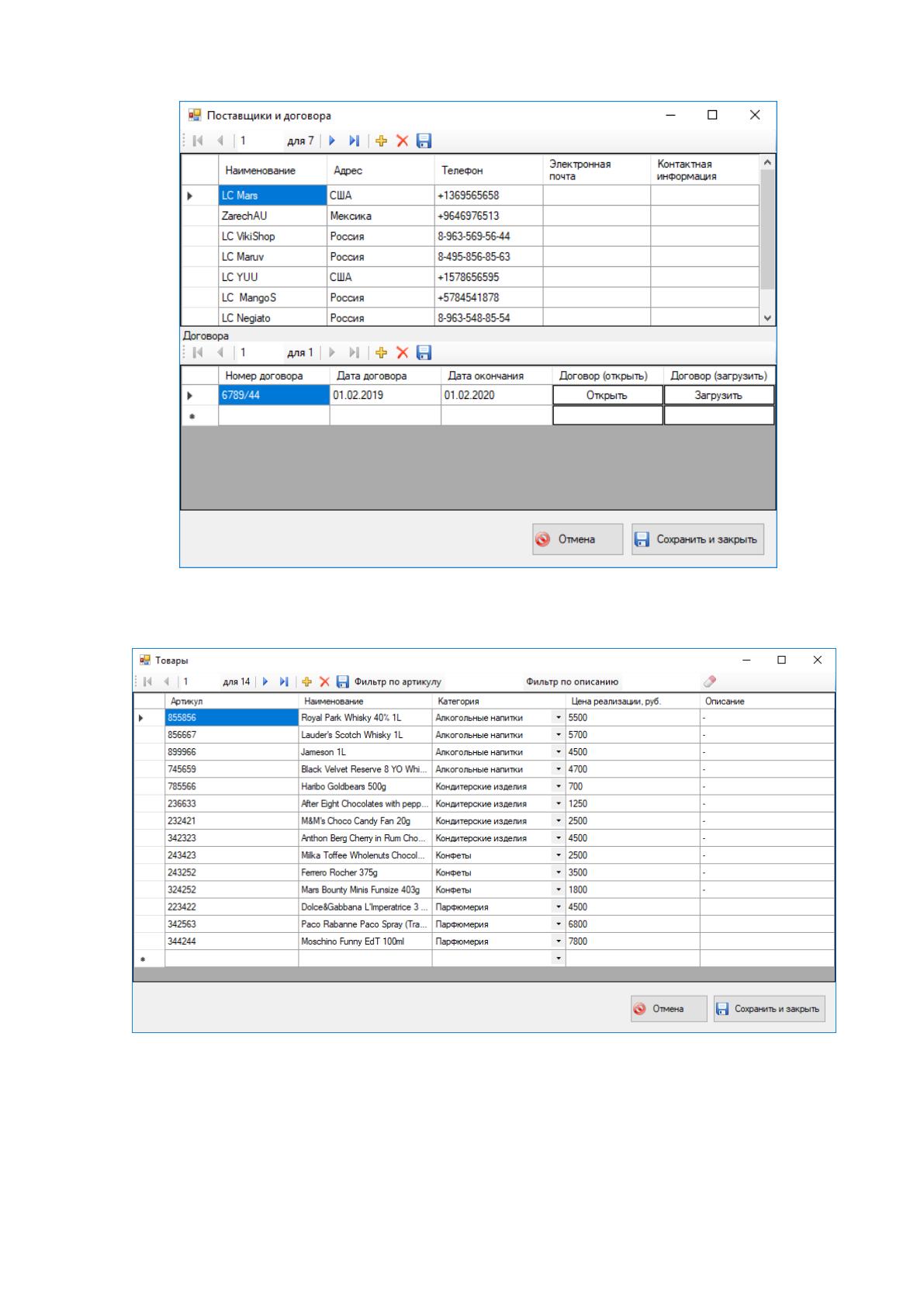Add new product in Товары toolbar

(x=306, y=681)
